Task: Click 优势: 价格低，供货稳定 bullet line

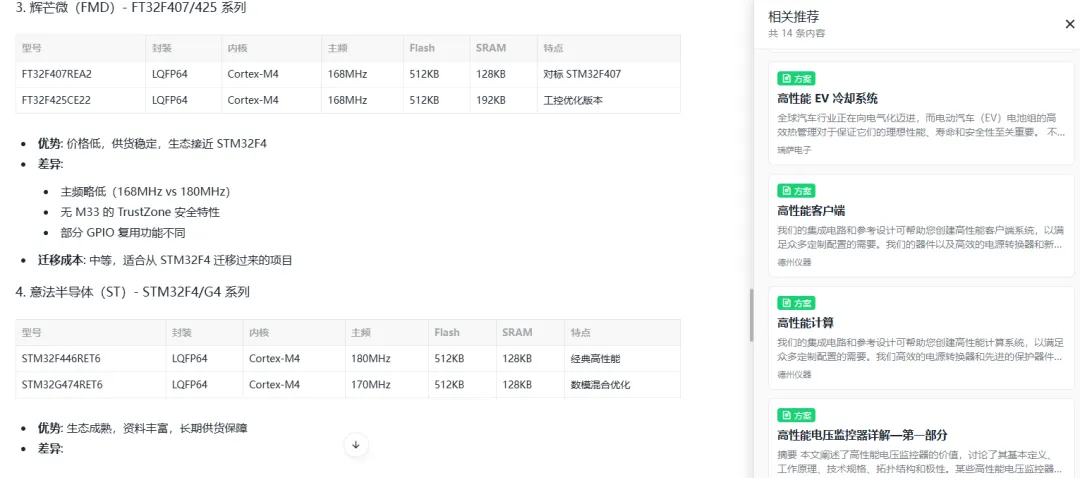Action: click(x=152, y=144)
